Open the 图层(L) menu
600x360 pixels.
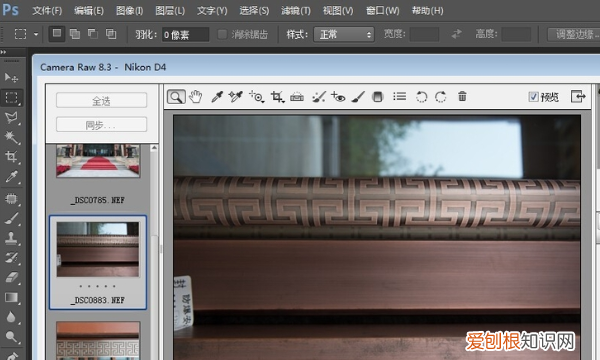pyautogui.click(x=170, y=10)
